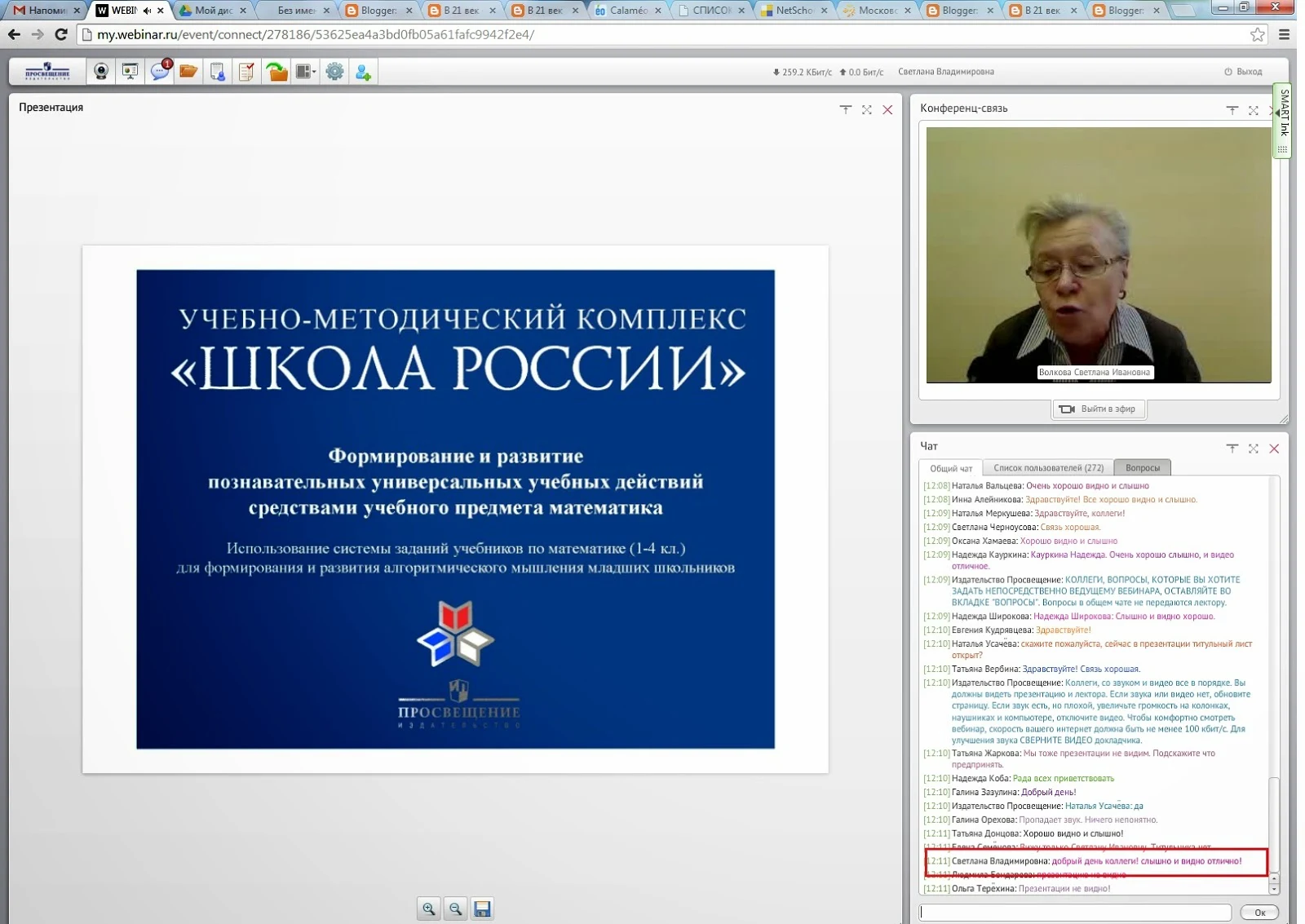Click the notepad with user icon in the toolbar

[218, 72]
